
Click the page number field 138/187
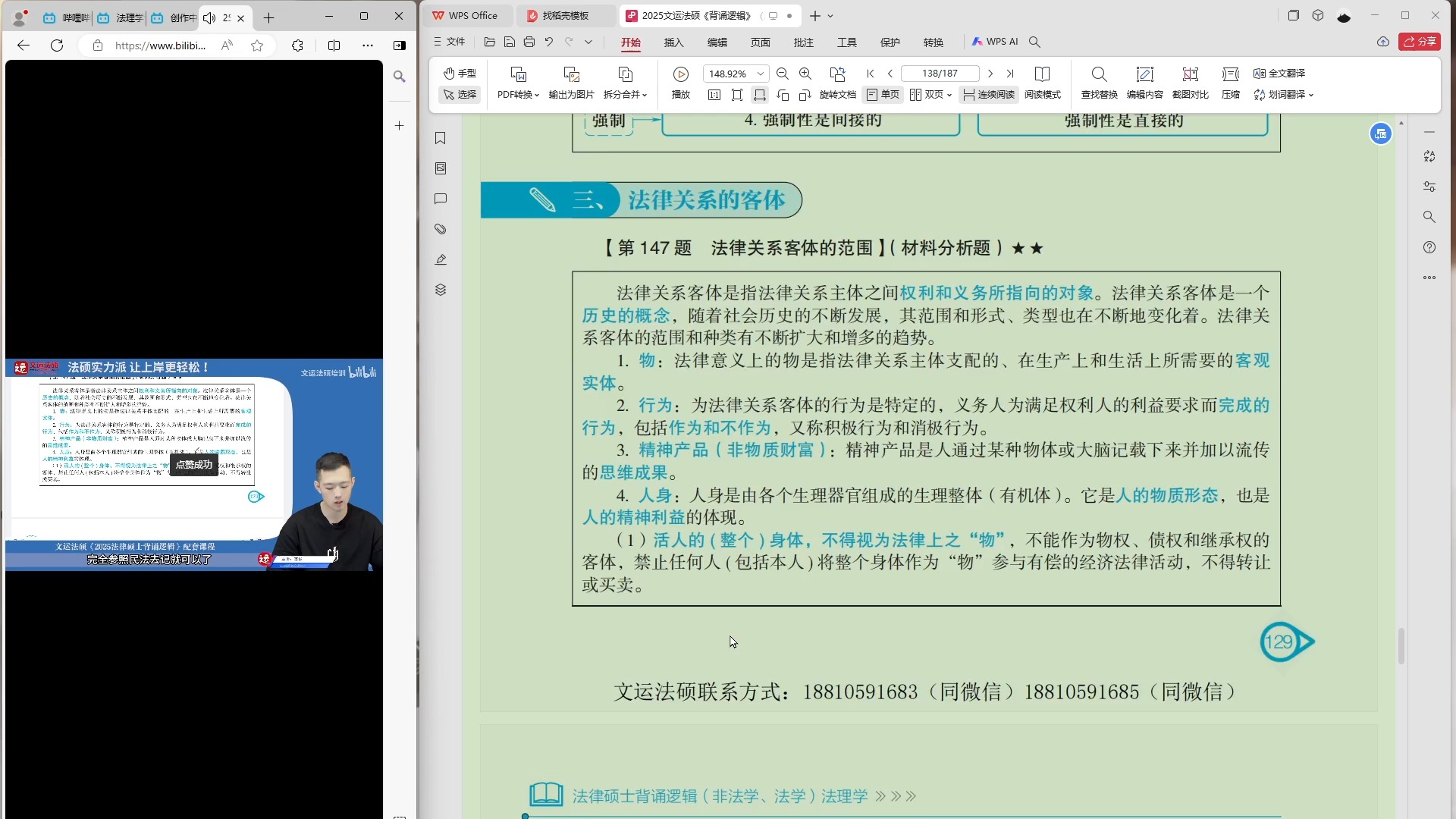940,74
